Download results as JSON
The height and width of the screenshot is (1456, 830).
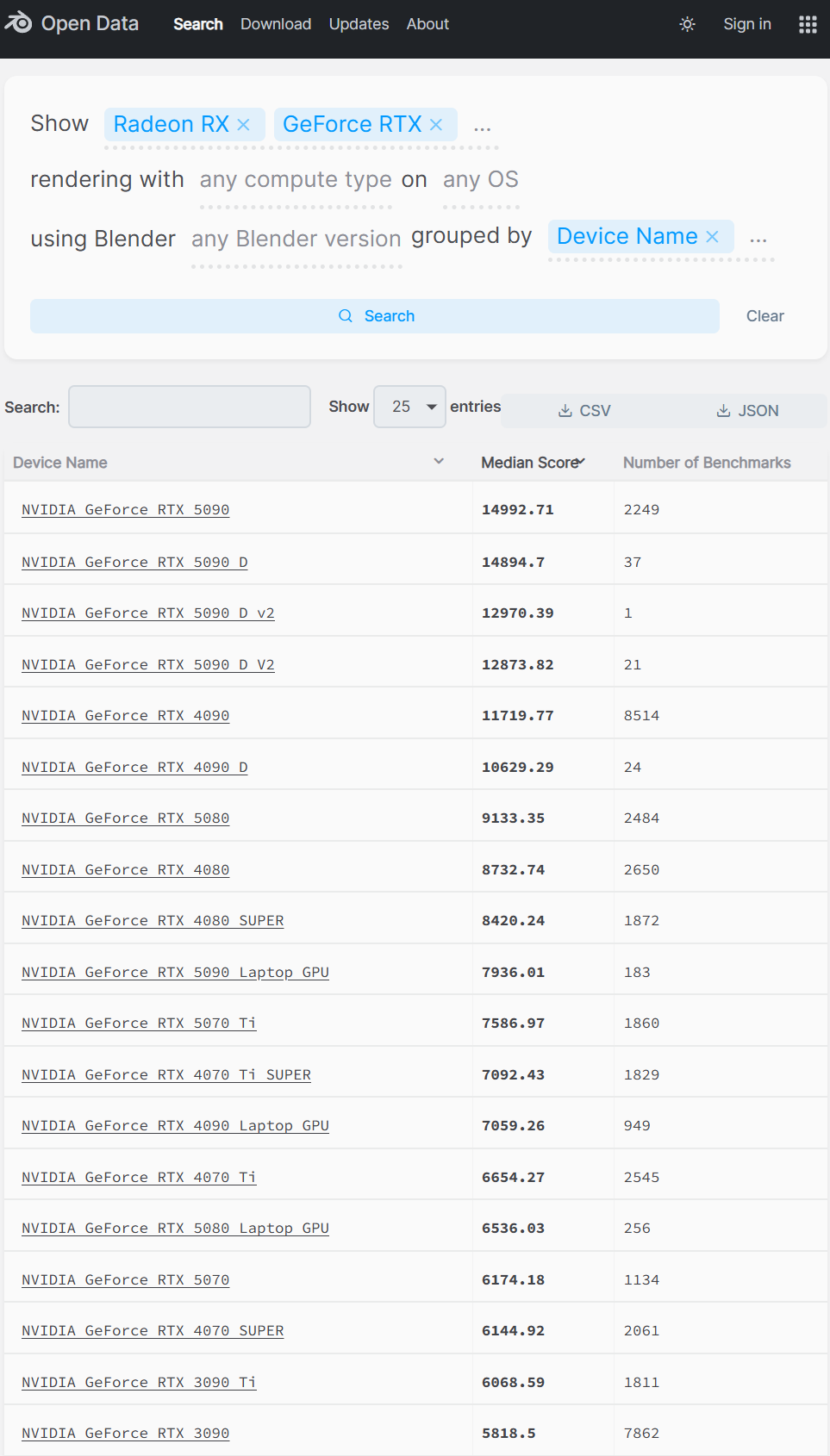point(747,411)
